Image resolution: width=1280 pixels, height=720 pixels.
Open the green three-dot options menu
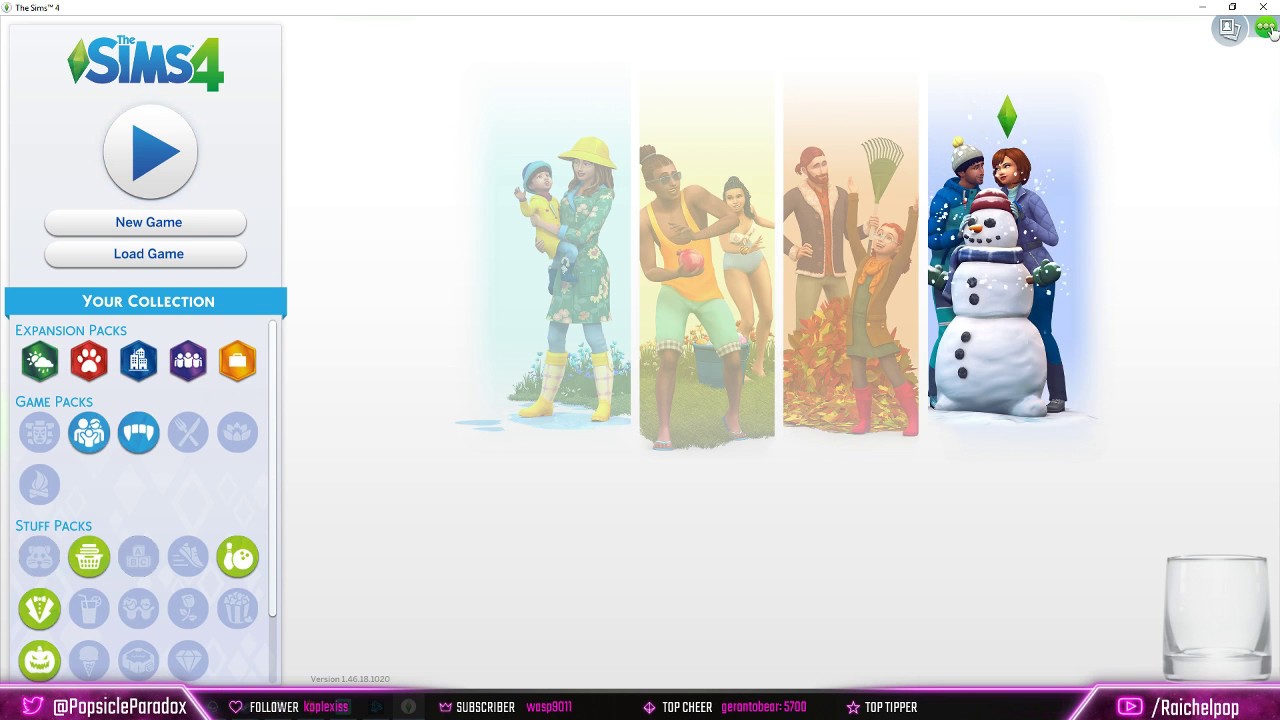[1266, 29]
